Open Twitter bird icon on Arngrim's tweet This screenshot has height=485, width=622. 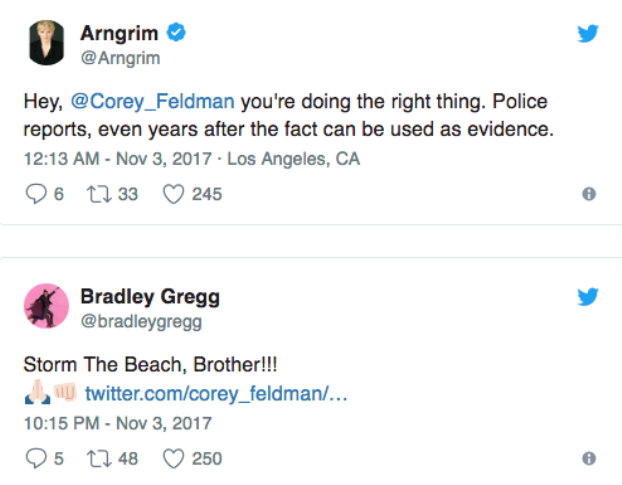coord(589,33)
